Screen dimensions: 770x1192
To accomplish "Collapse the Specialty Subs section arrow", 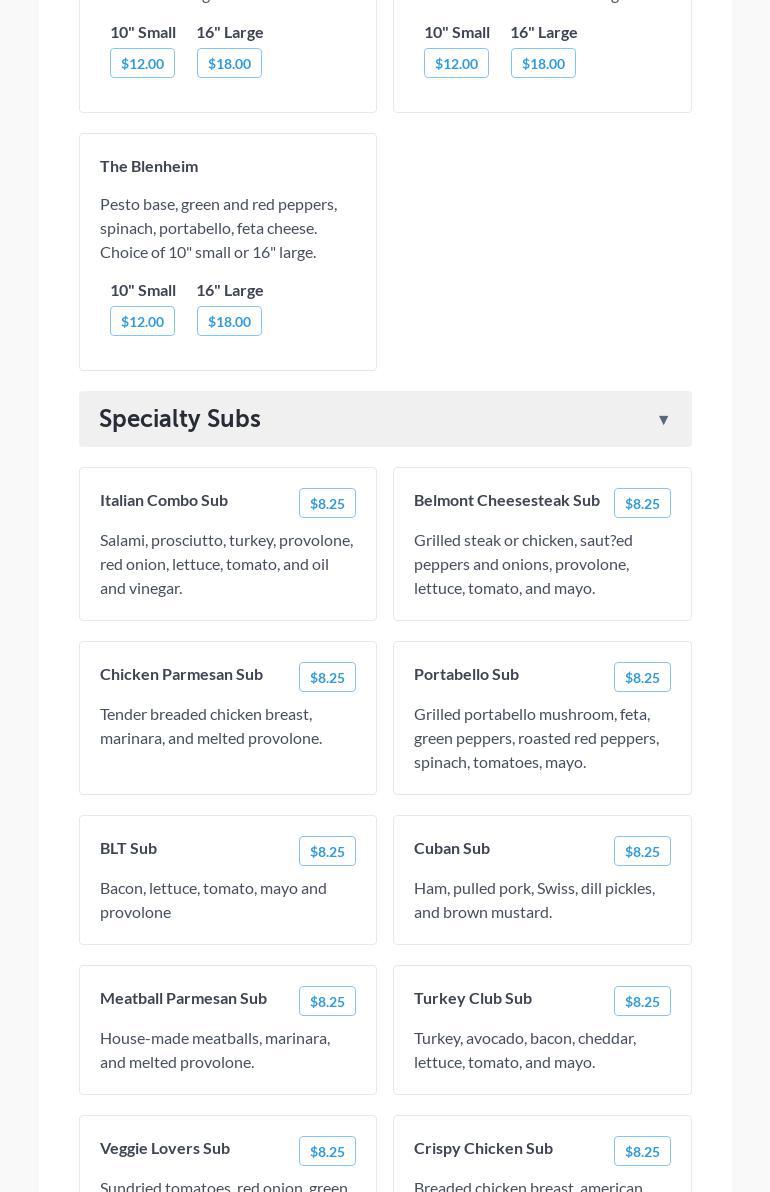I will click(x=663, y=420).
